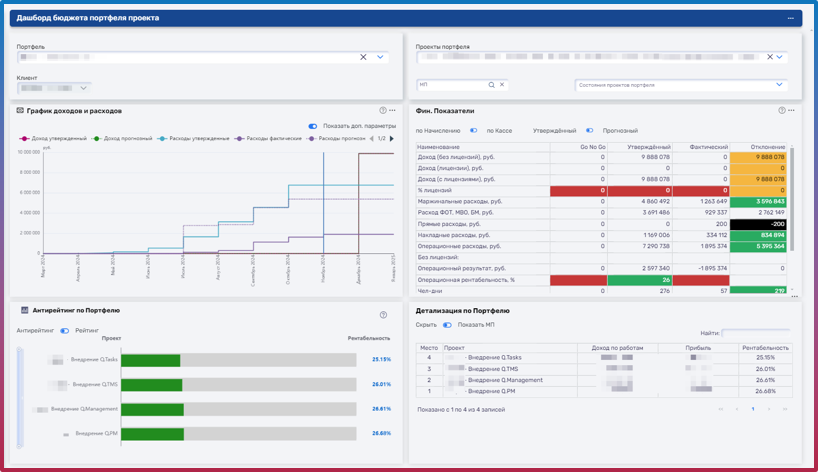818x472 pixels.
Task: Open help icon for Фин. Показатели
Action: click(782, 110)
